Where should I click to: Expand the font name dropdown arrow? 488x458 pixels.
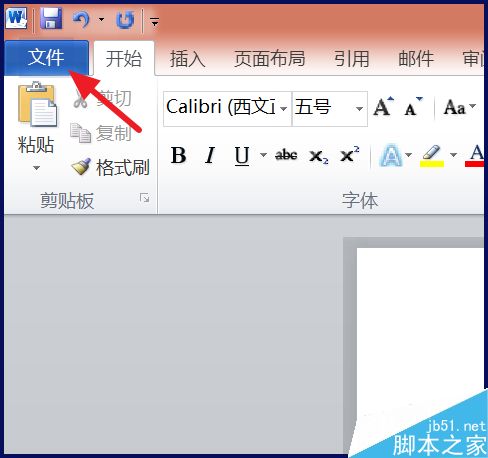(284, 109)
